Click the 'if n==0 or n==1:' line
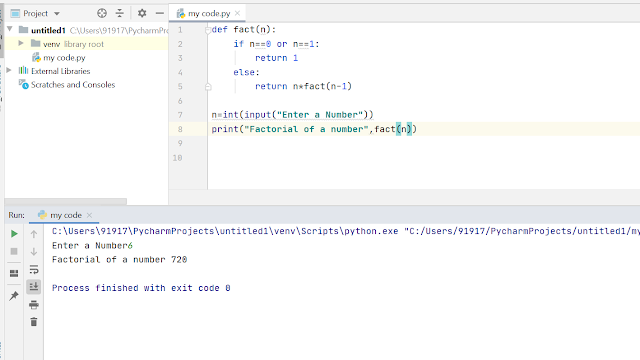This screenshot has width=640, height=360. coord(276,44)
